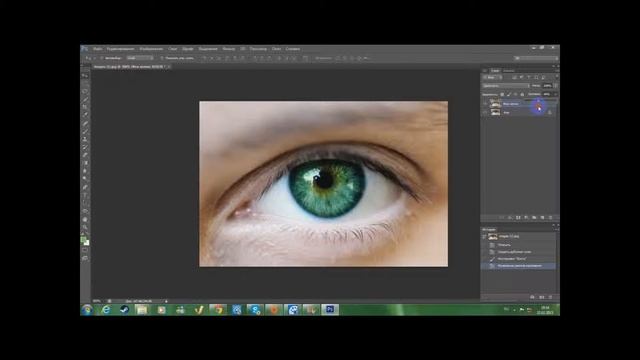
Task: Create new group folder icon
Action: click(x=534, y=218)
